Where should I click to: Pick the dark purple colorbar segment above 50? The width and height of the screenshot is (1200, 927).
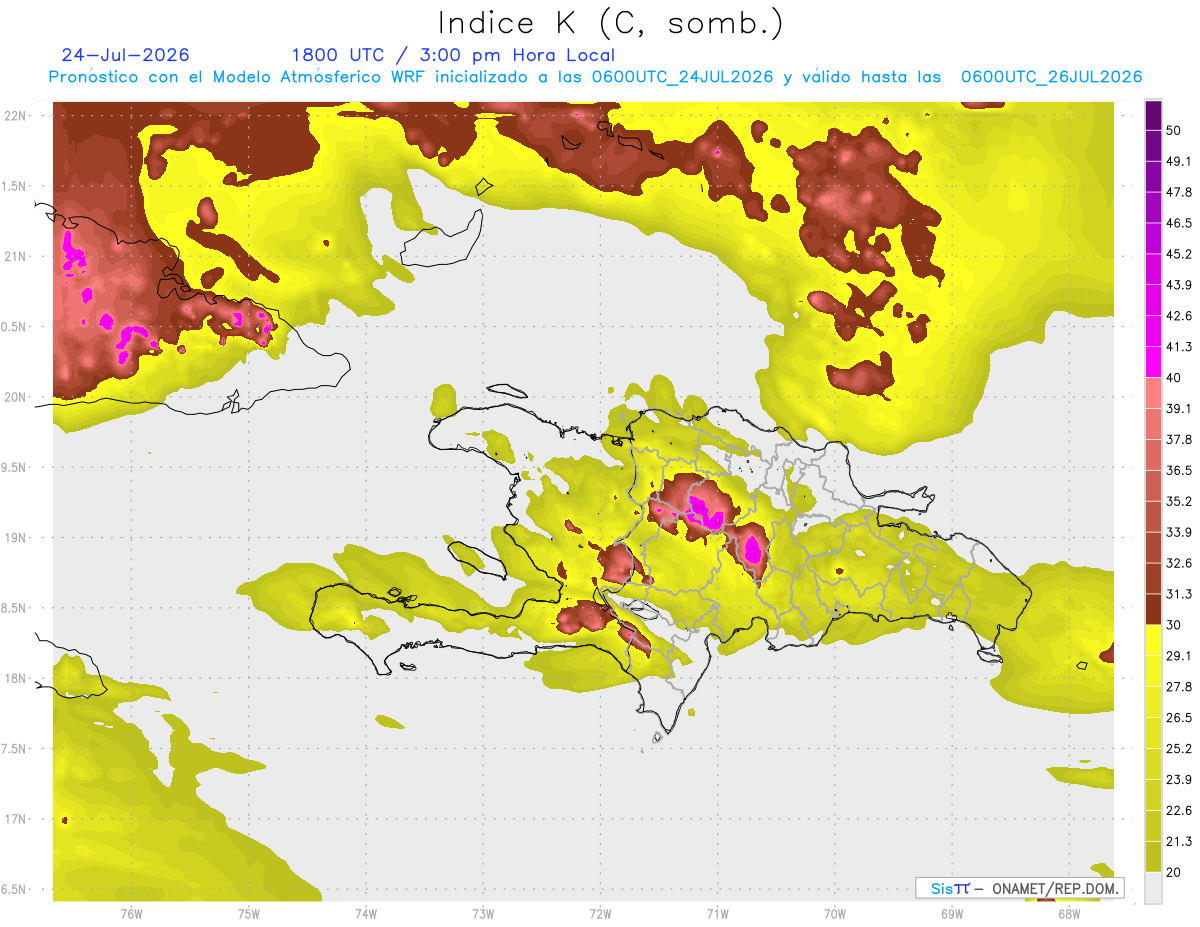1153,115
